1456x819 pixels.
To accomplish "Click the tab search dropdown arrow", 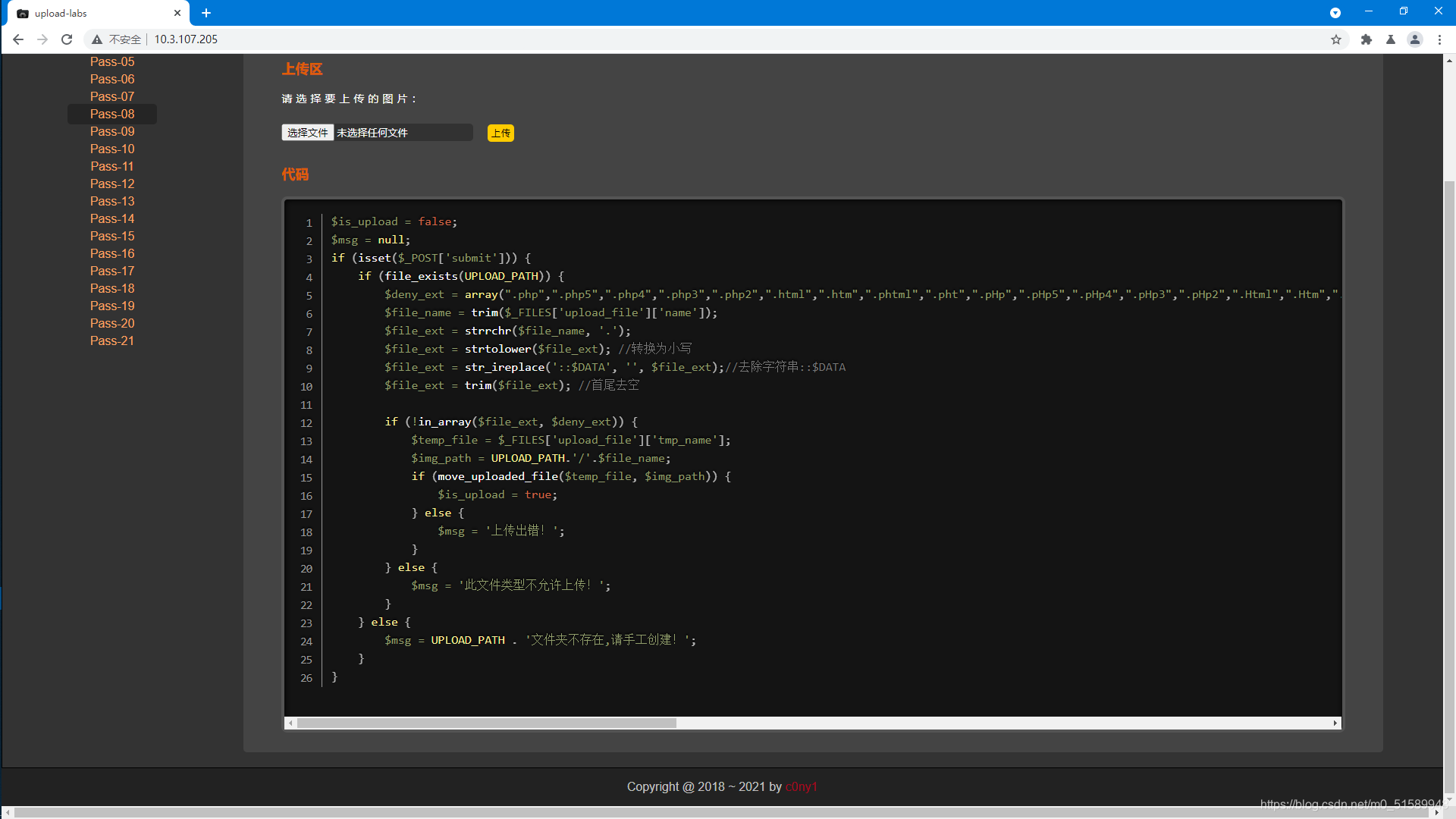I will (1335, 13).
